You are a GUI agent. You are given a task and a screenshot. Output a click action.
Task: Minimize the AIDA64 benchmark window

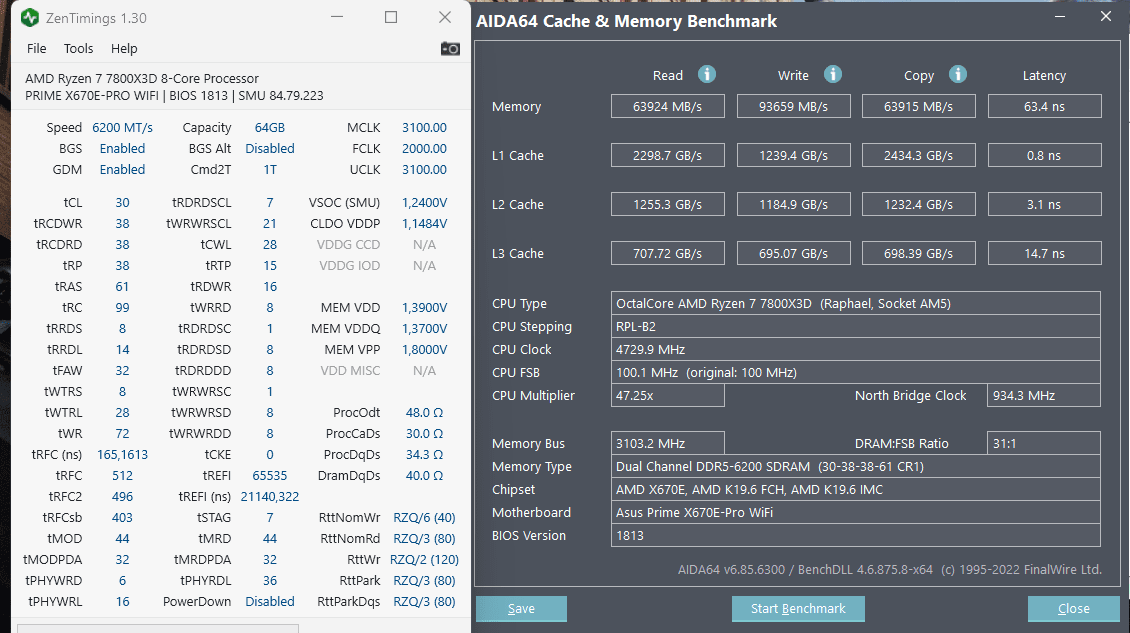coord(1061,17)
